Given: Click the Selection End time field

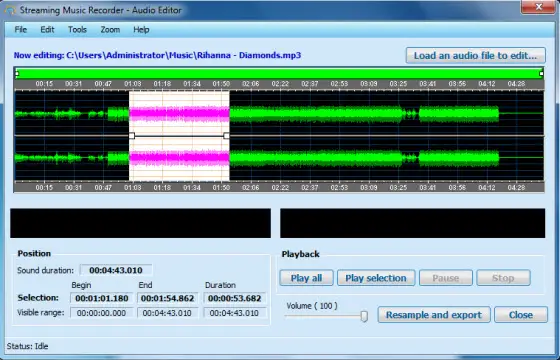Looking at the screenshot, I should click(168, 298).
